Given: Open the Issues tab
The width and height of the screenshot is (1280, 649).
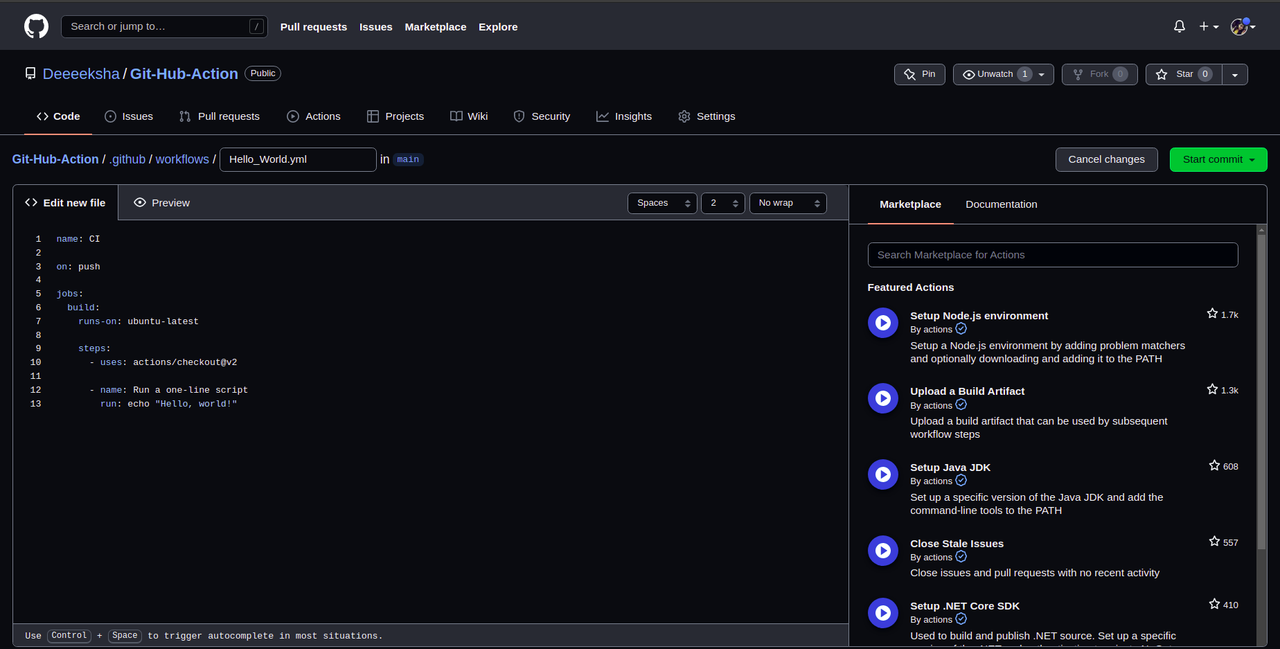Looking at the screenshot, I should tap(129, 116).
